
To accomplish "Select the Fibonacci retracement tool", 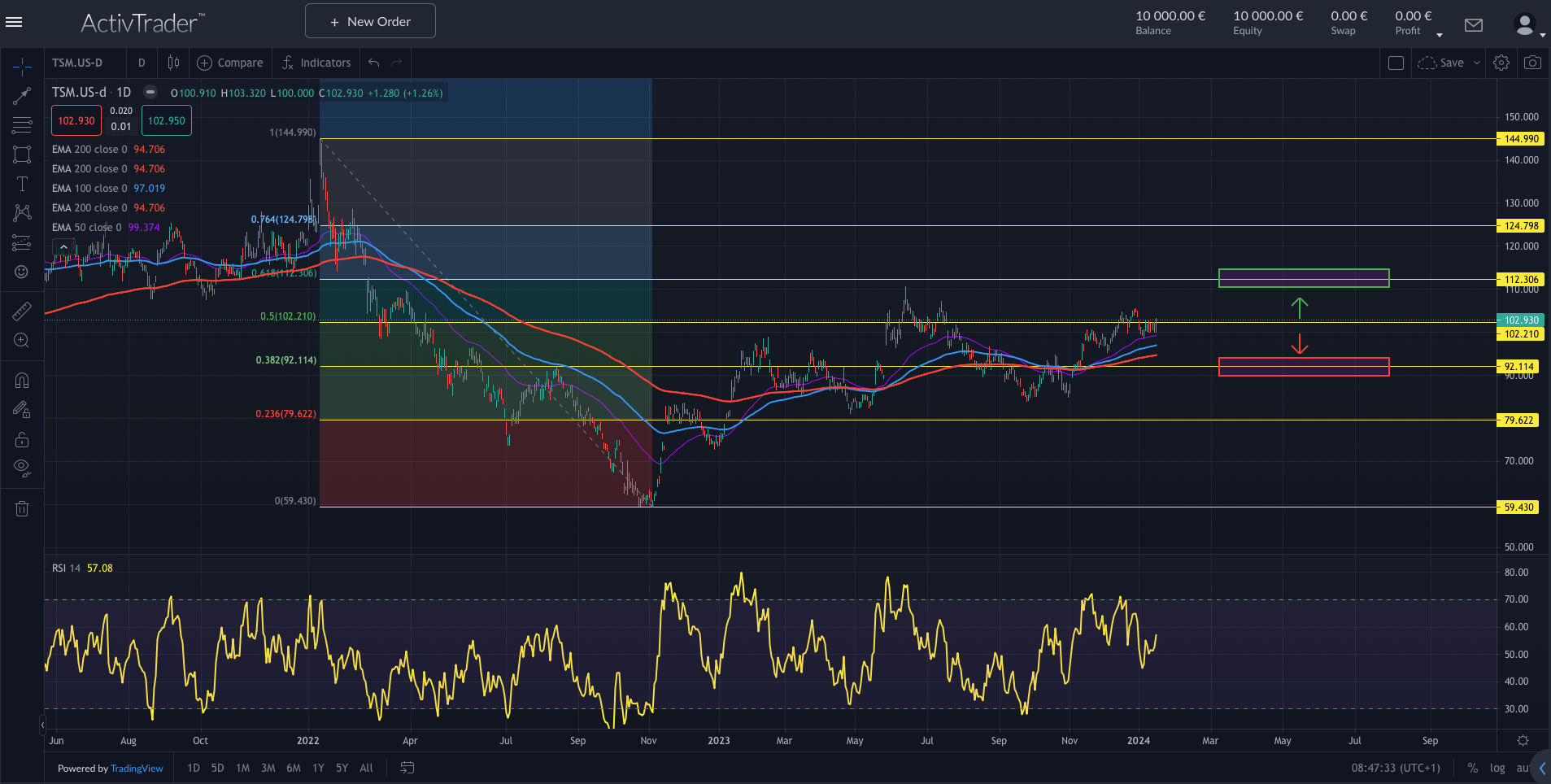I will (22, 125).
